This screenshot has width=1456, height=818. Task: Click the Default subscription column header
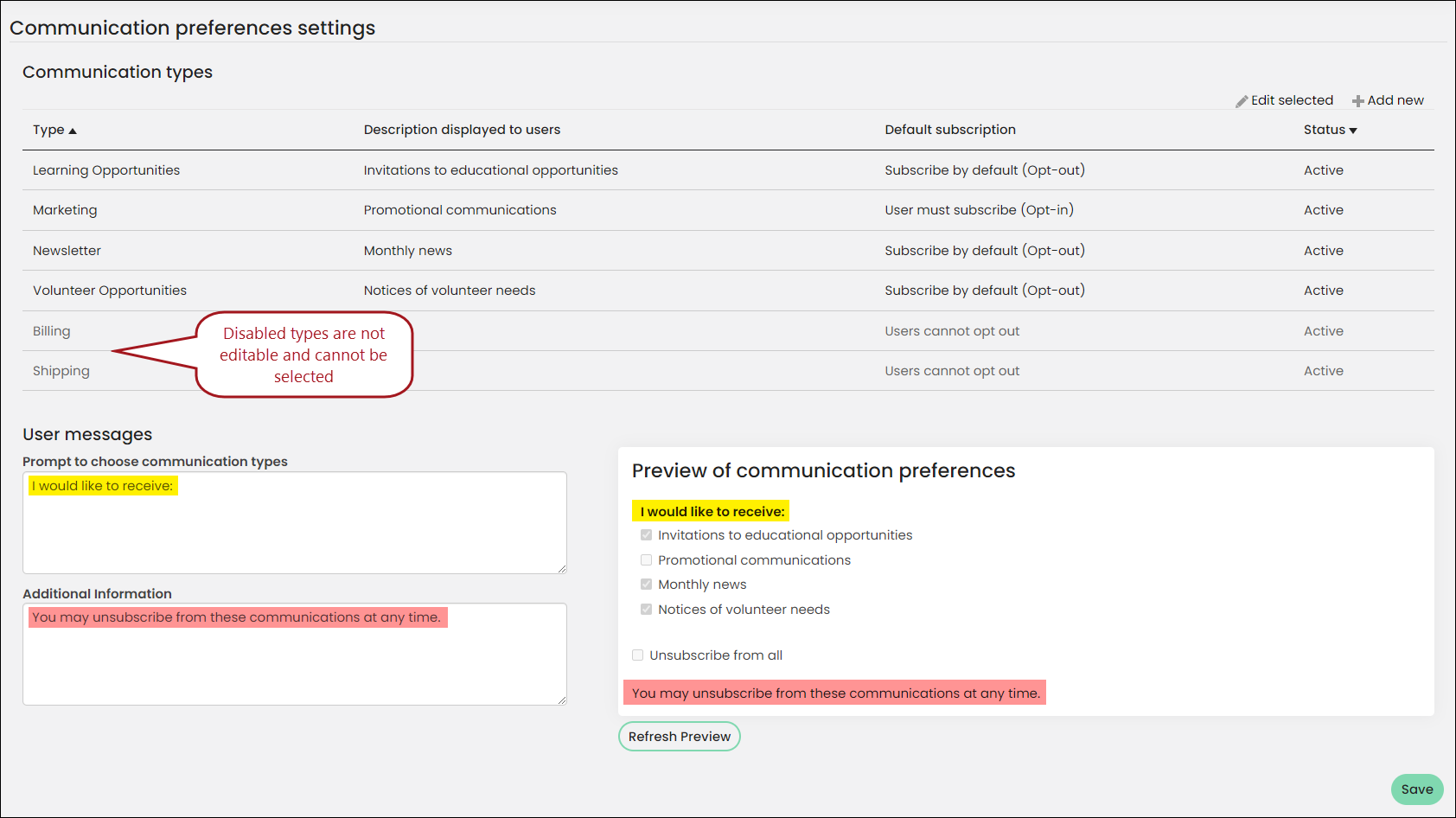click(x=950, y=130)
